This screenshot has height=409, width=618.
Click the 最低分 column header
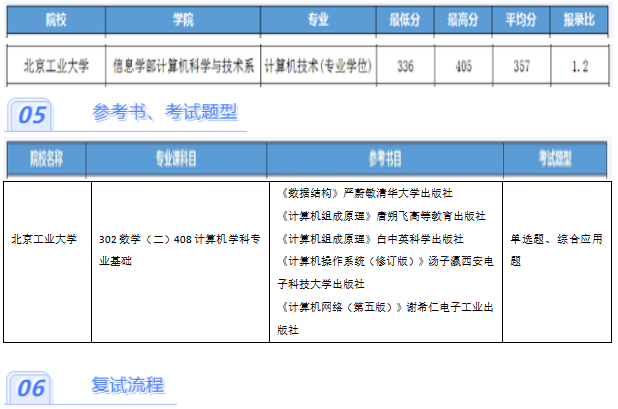tap(405, 19)
